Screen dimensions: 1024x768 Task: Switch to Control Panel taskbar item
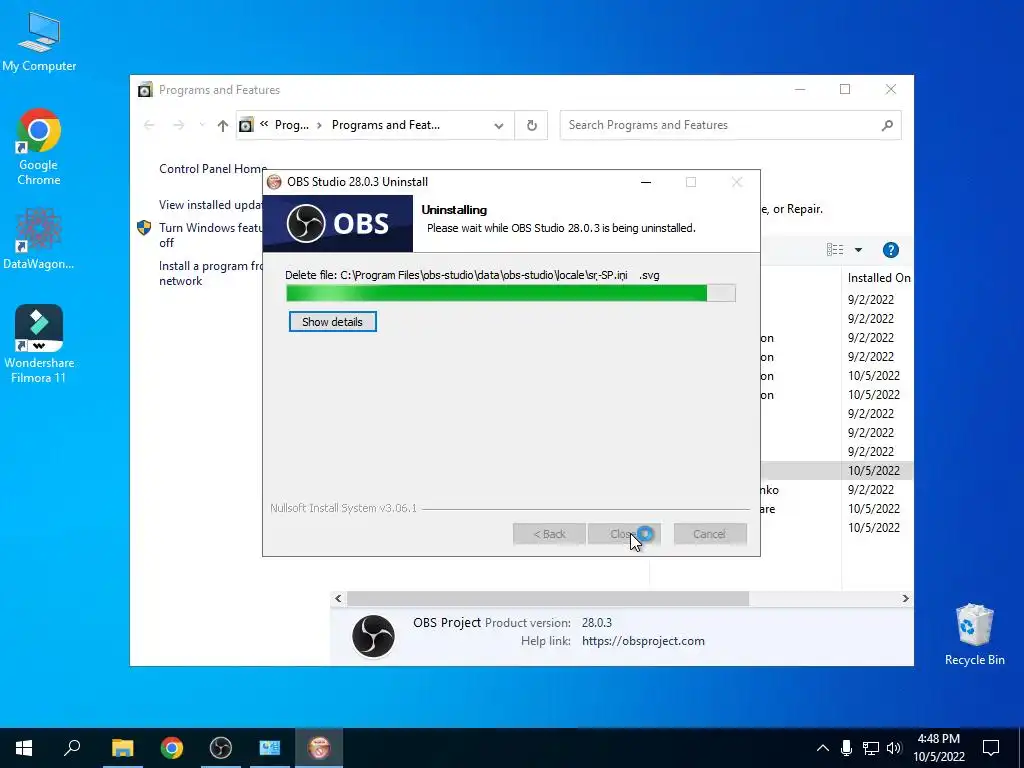coord(270,748)
